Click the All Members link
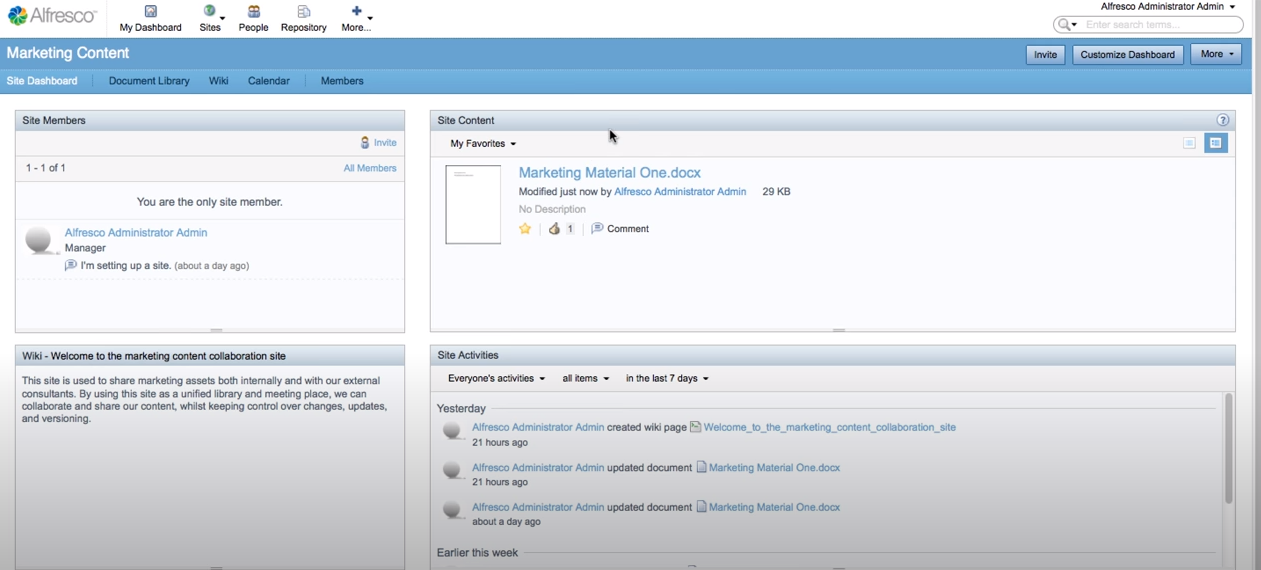This screenshot has width=1261, height=570. pos(370,168)
